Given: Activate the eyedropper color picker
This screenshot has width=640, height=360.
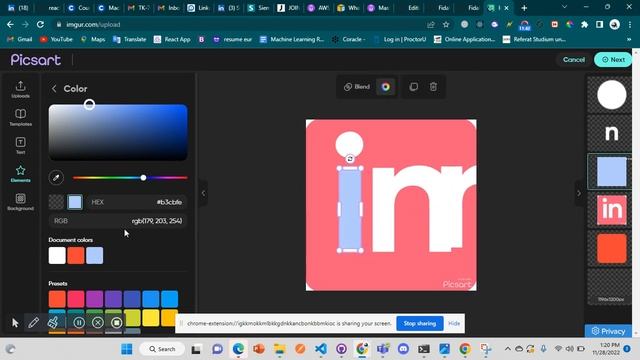Looking at the screenshot, I should 56,178.
